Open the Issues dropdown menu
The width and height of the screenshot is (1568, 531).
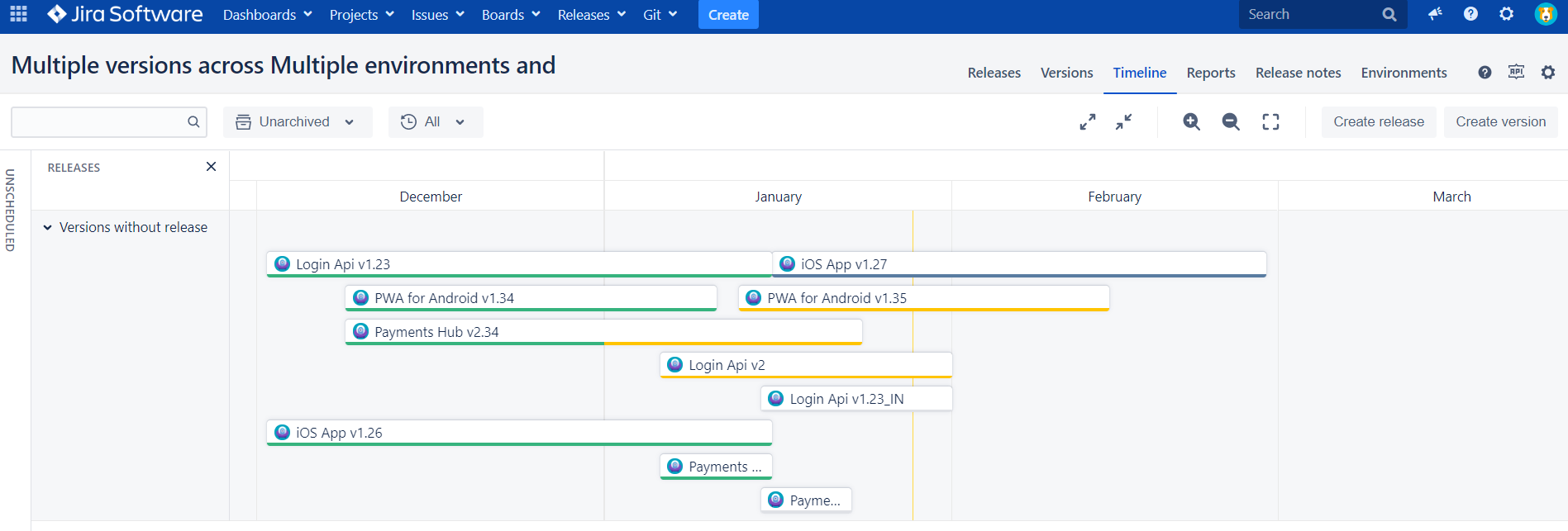click(438, 15)
